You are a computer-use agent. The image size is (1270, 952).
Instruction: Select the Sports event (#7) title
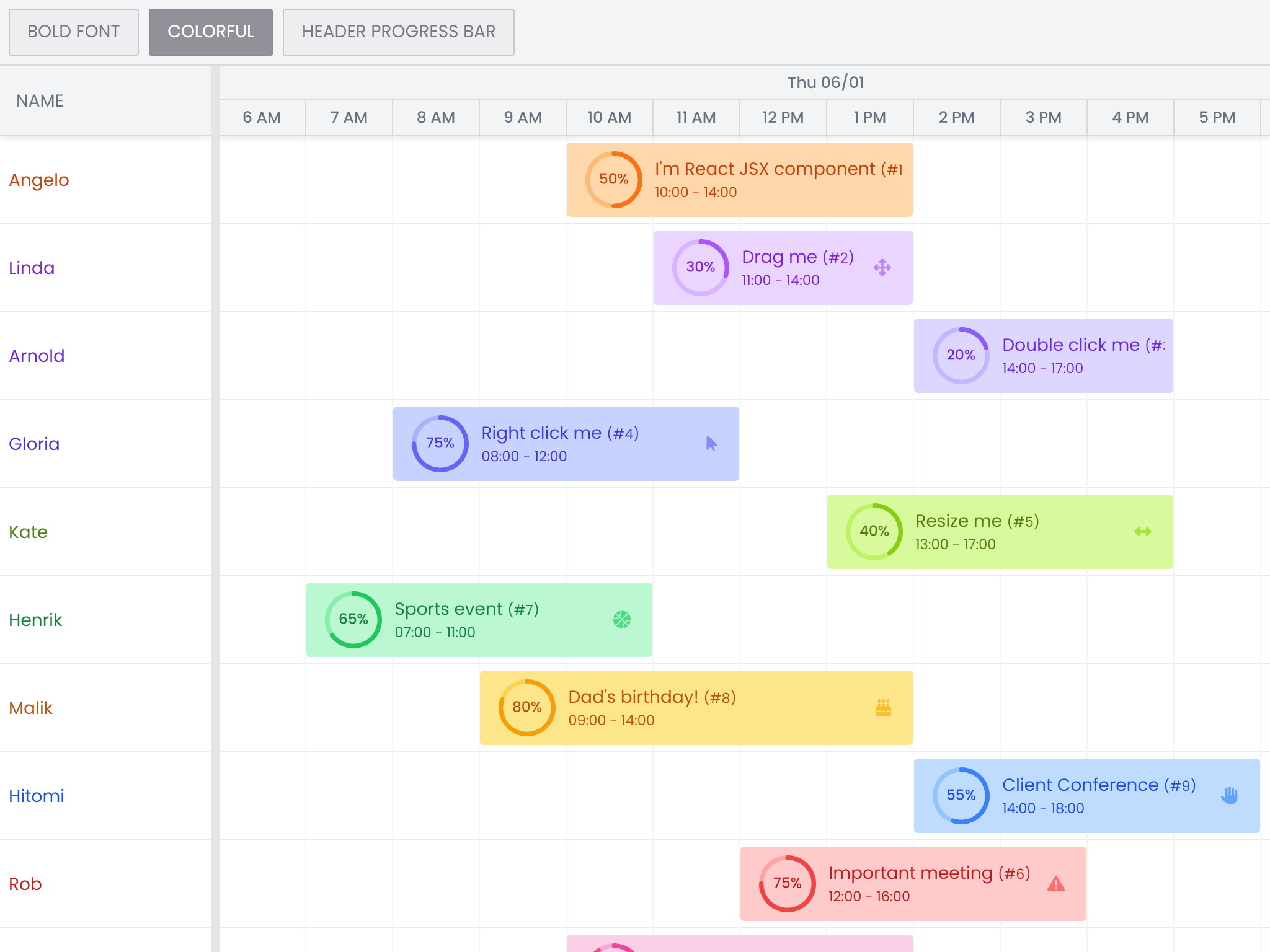467,609
